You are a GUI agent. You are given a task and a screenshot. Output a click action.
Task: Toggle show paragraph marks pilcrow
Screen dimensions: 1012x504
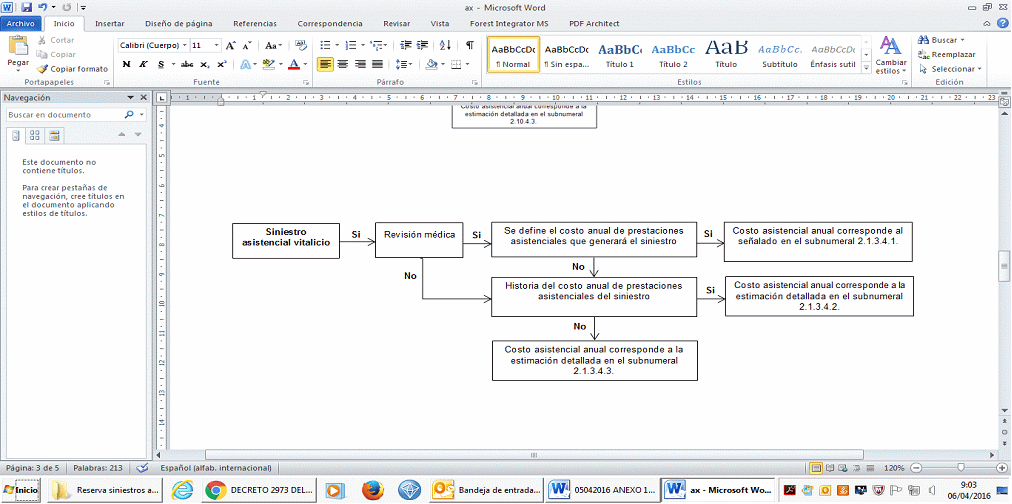click(470, 45)
